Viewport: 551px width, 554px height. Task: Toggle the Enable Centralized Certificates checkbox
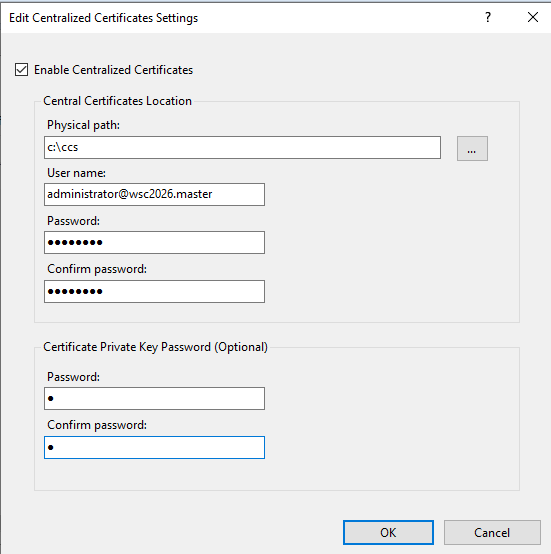[x=22, y=70]
